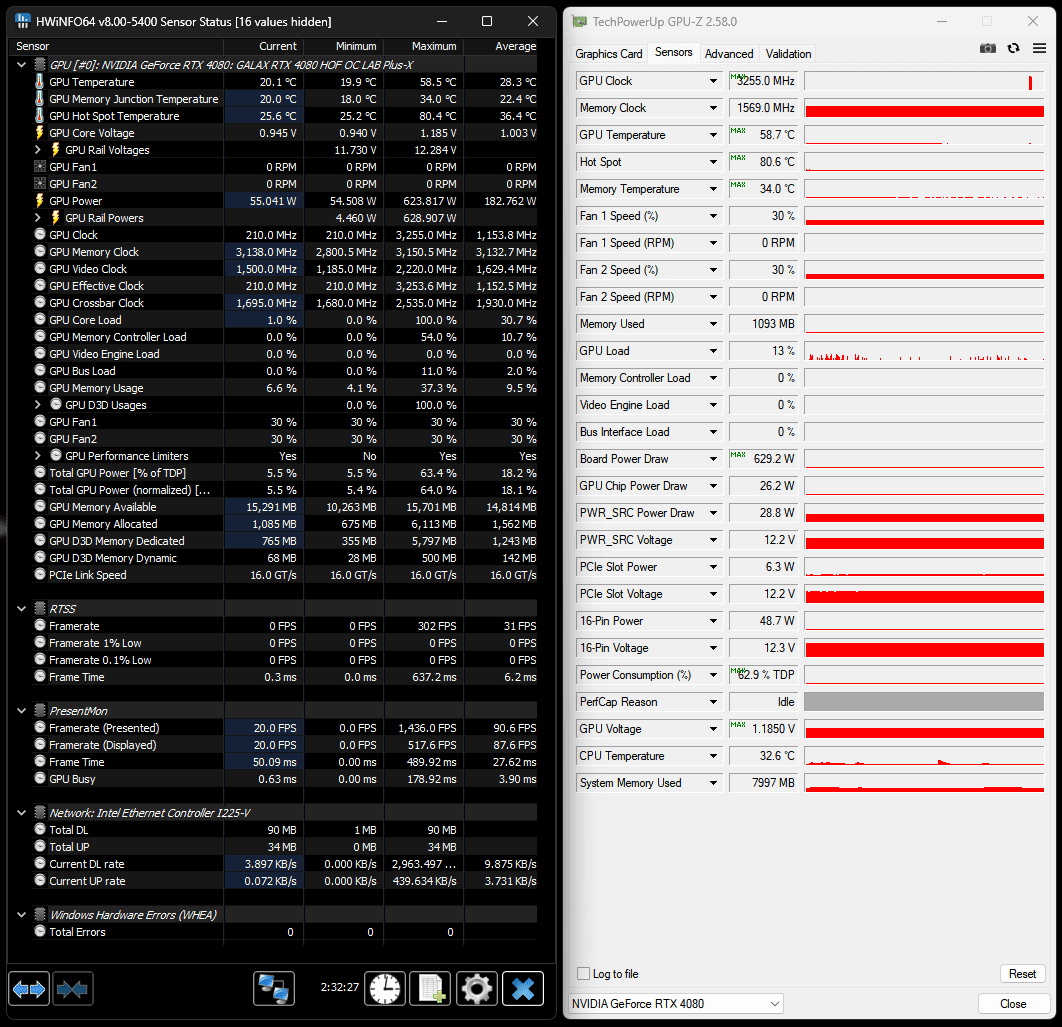Open the Board Power Draw sensor dropdown
The height and width of the screenshot is (1027, 1062).
(x=713, y=459)
